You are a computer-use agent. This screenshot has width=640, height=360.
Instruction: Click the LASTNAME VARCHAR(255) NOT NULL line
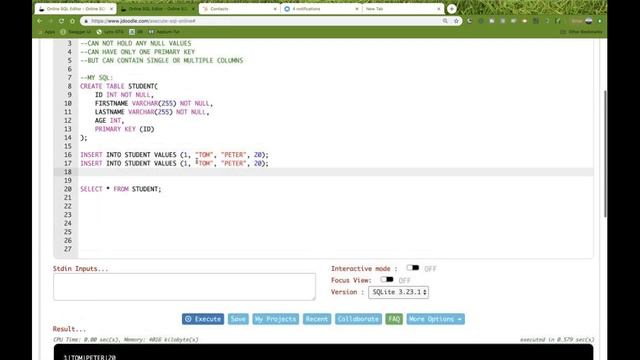pyautogui.click(x=152, y=112)
